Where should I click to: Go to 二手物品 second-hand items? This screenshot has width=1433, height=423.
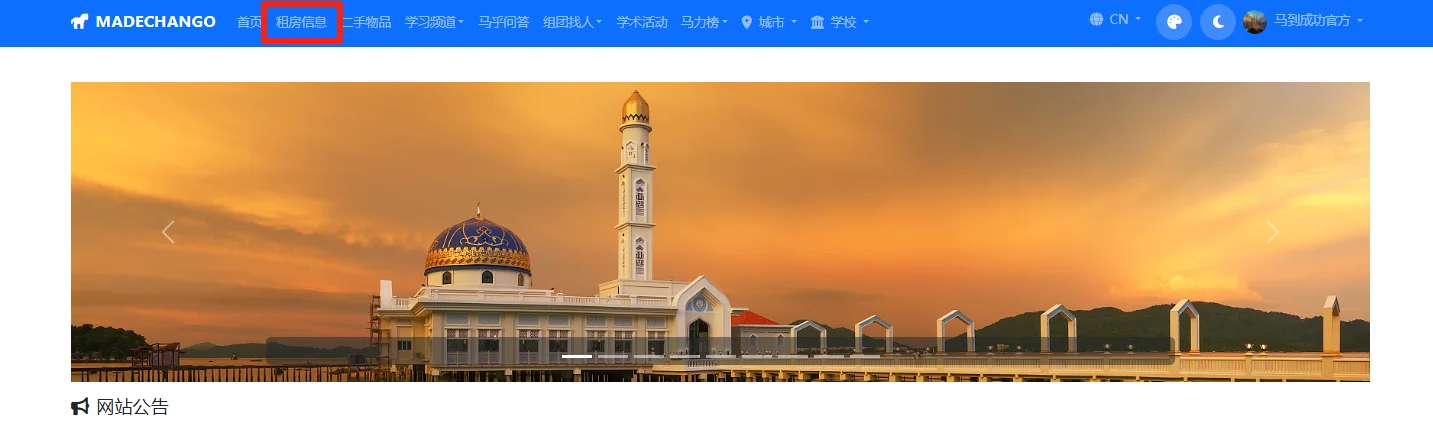click(366, 22)
